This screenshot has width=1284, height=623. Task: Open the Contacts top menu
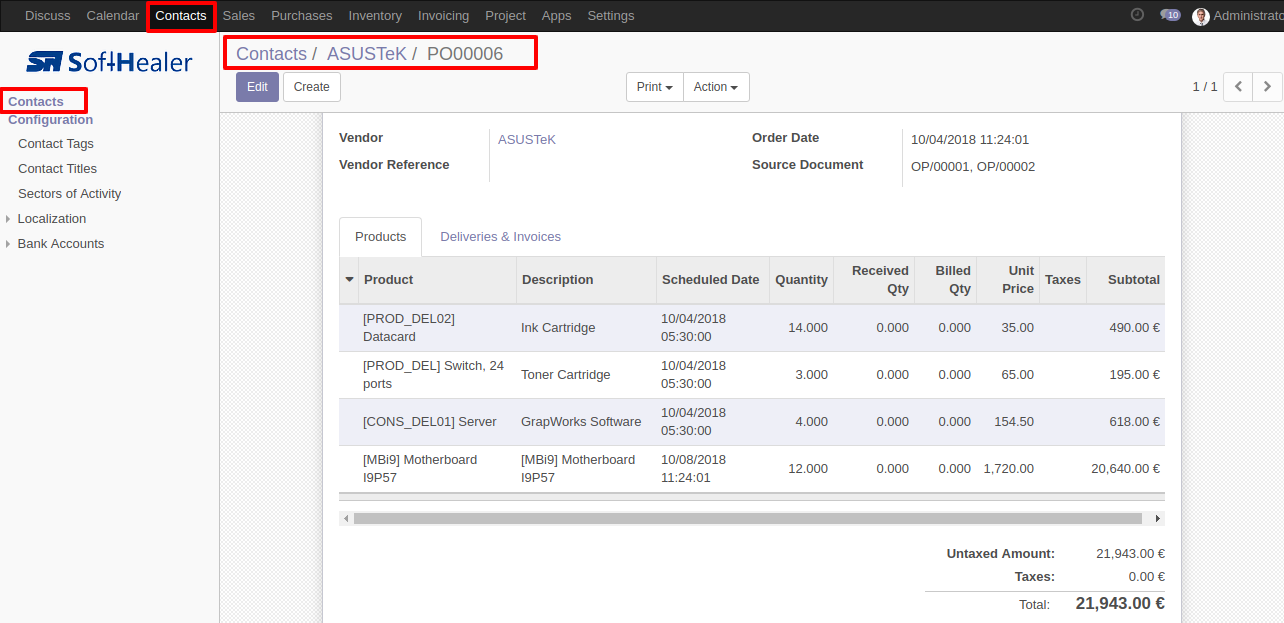(x=181, y=16)
